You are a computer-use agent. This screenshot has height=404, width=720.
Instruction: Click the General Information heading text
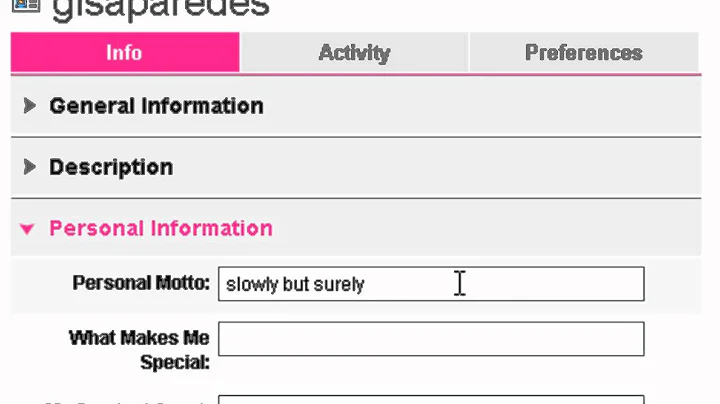point(156,106)
